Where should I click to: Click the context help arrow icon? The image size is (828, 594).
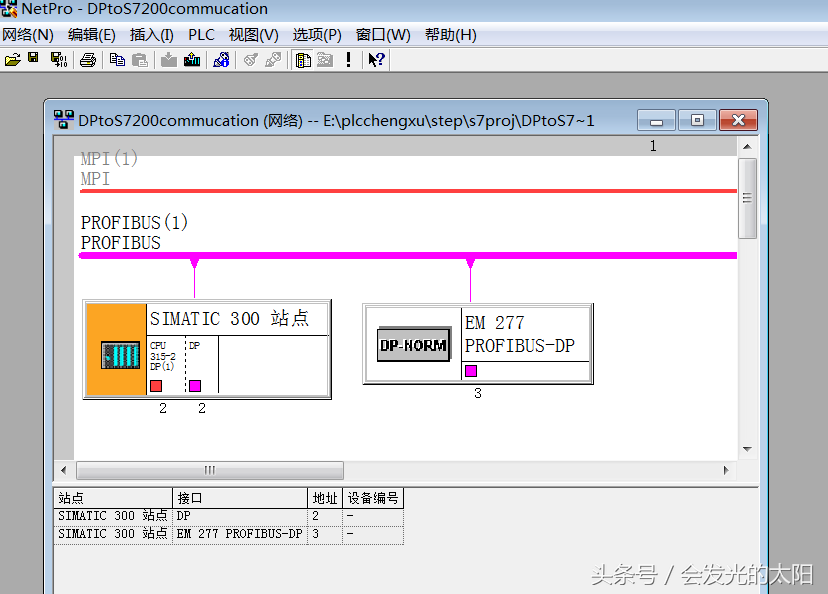pos(376,60)
